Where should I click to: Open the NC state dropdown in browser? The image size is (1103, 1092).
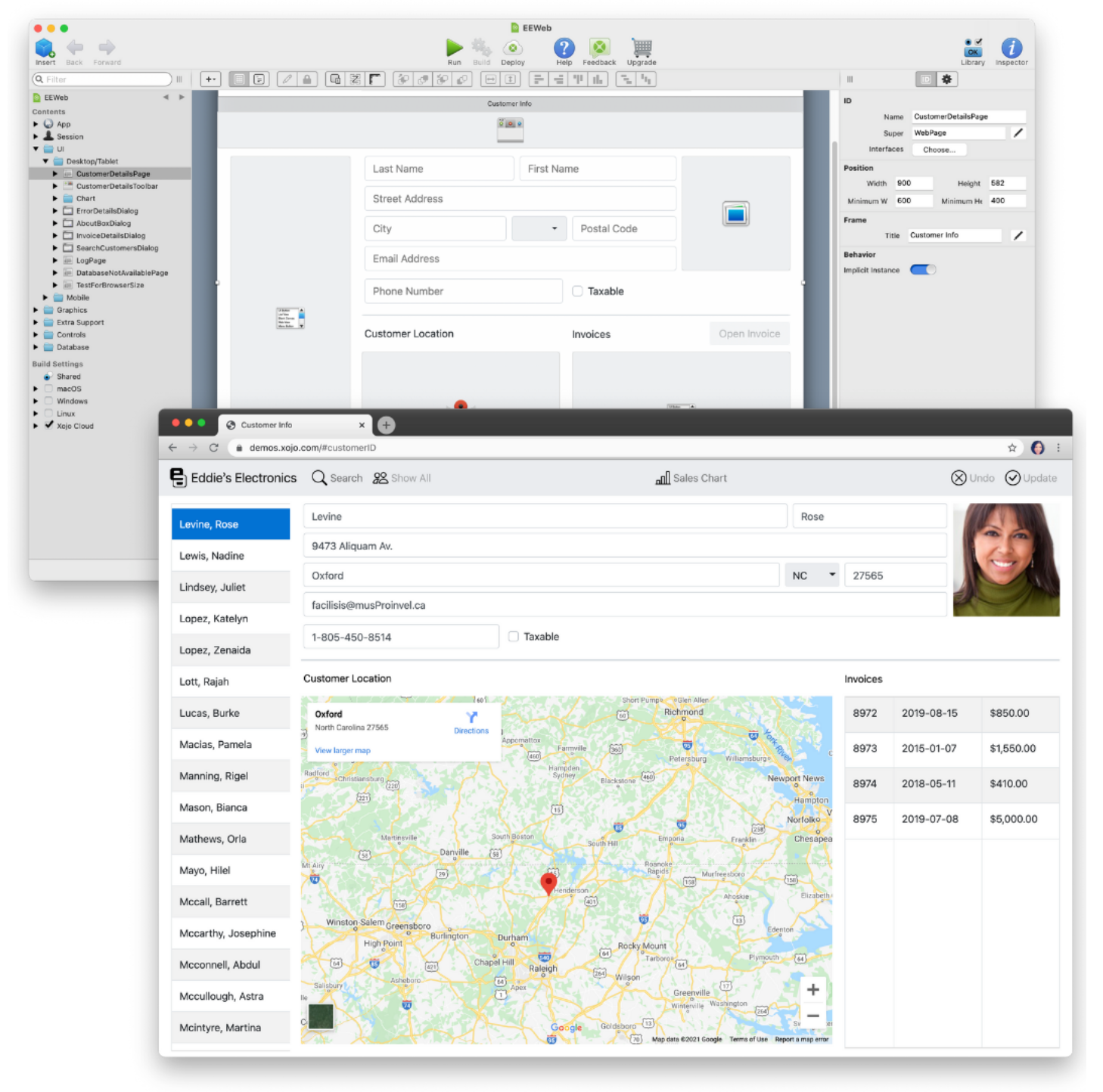click(812, 575)
